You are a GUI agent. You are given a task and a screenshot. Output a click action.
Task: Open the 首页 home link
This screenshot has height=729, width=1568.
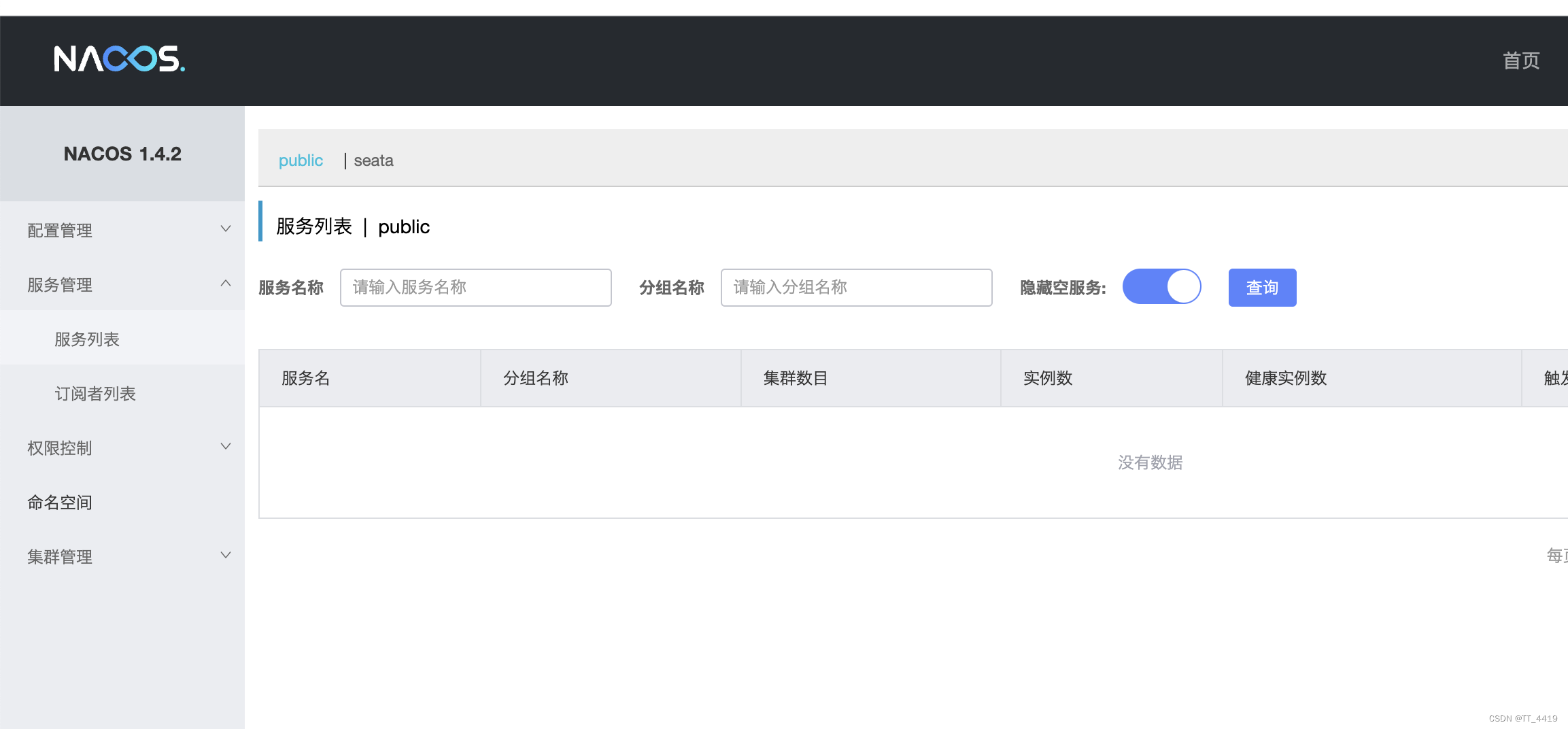tap(1521, 61)
